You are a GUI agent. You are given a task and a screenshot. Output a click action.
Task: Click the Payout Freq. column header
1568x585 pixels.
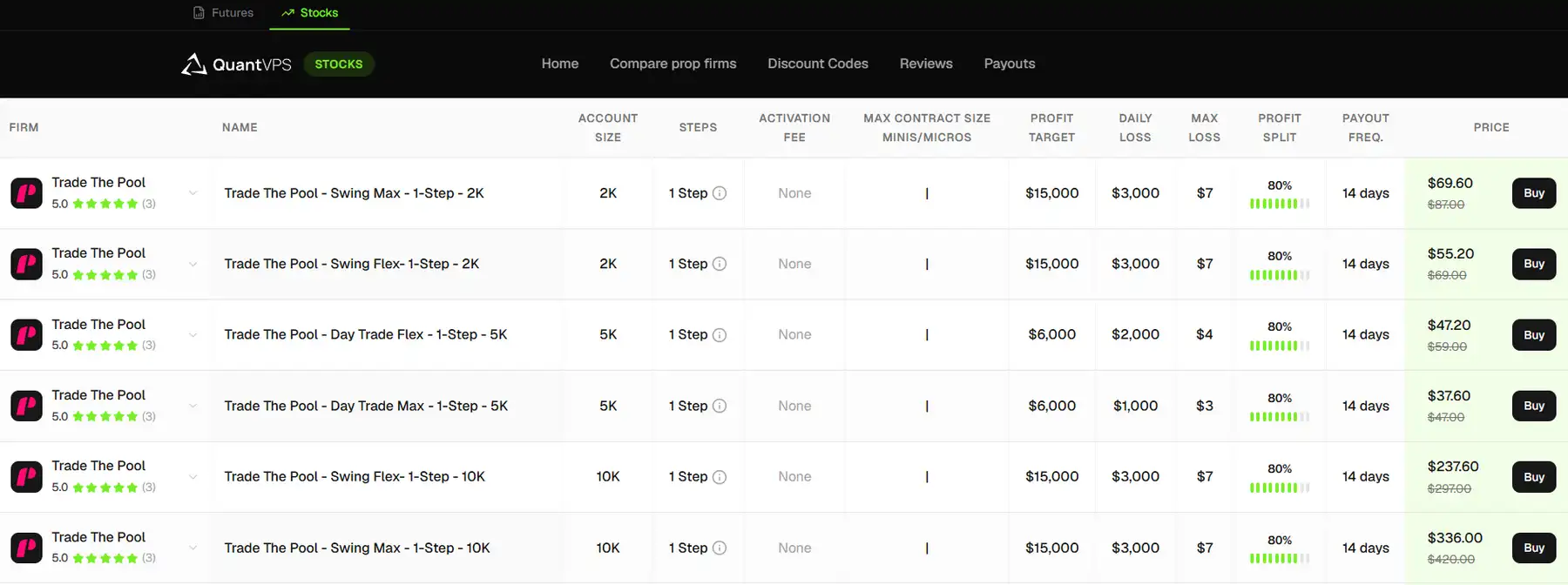[x=1366, y=128]
